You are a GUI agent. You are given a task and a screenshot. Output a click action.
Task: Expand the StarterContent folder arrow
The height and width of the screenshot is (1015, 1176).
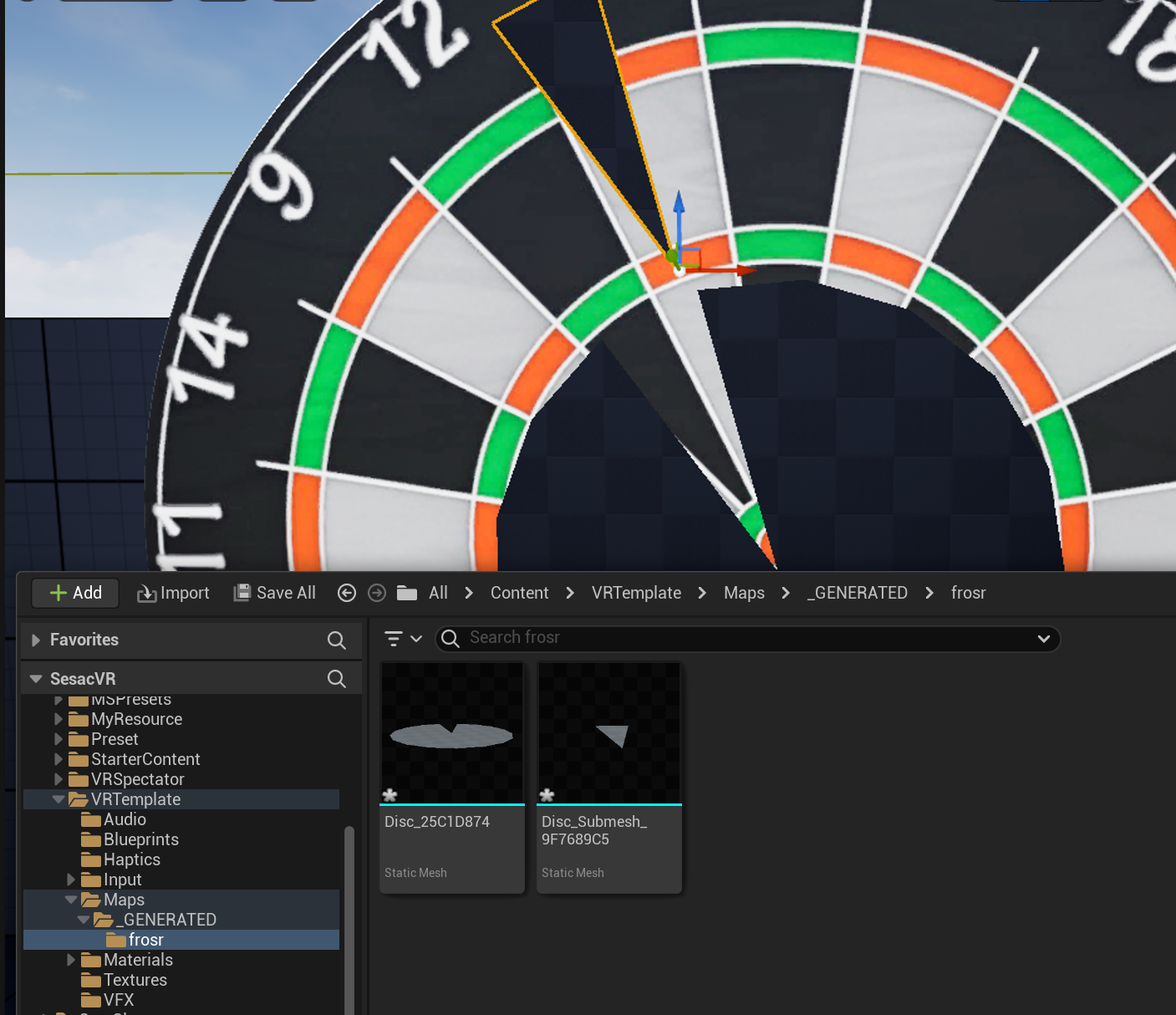[59, 759]
